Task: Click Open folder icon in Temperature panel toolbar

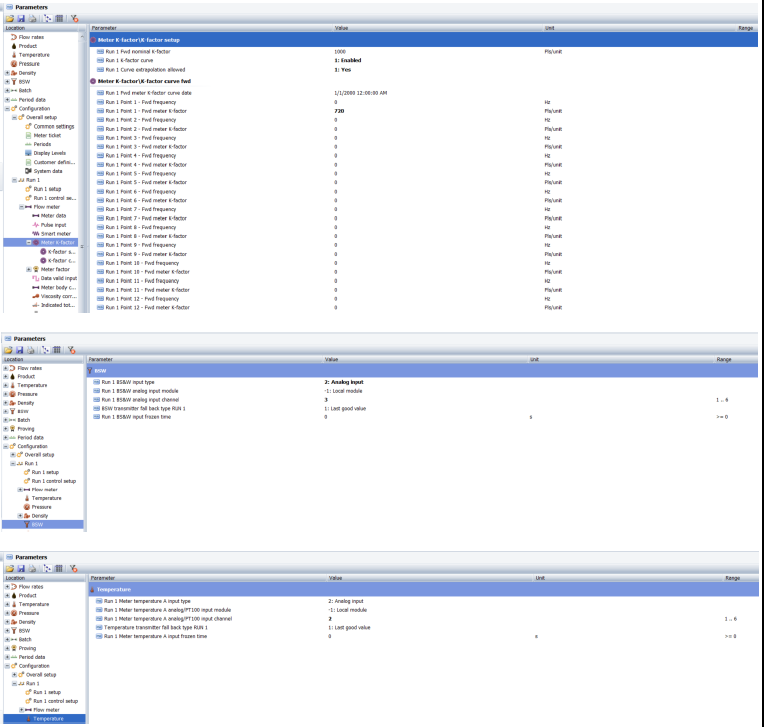Action: 9,569
